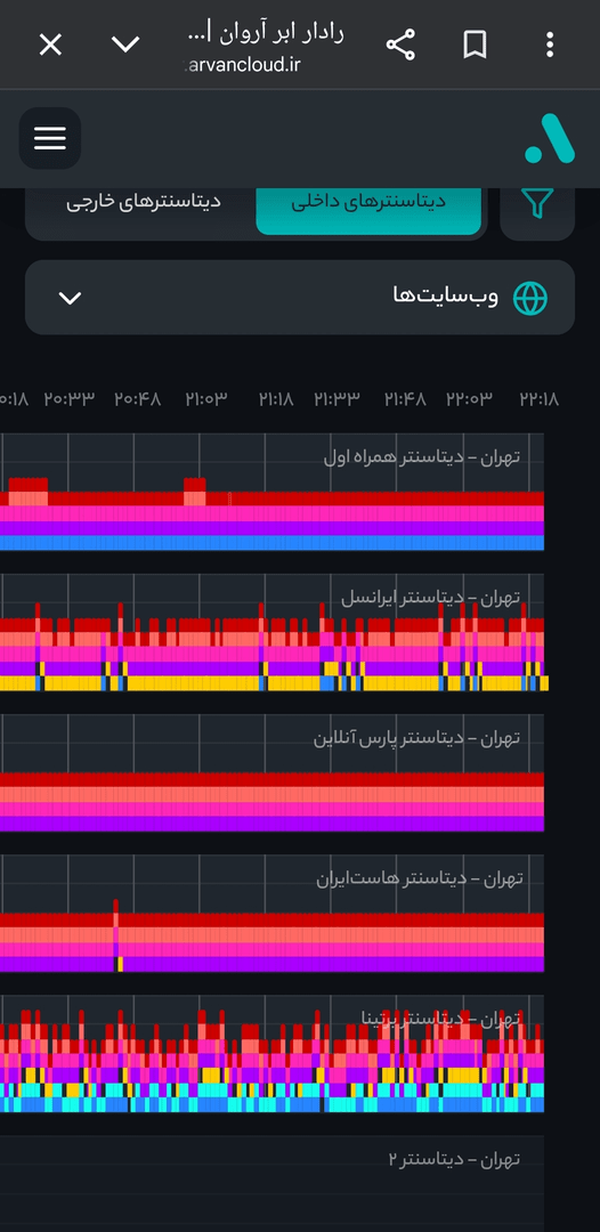This screenshot has height=1232, width=600.
Task: Bookmark this page with bookmark icon
Action: coord(475,44)
